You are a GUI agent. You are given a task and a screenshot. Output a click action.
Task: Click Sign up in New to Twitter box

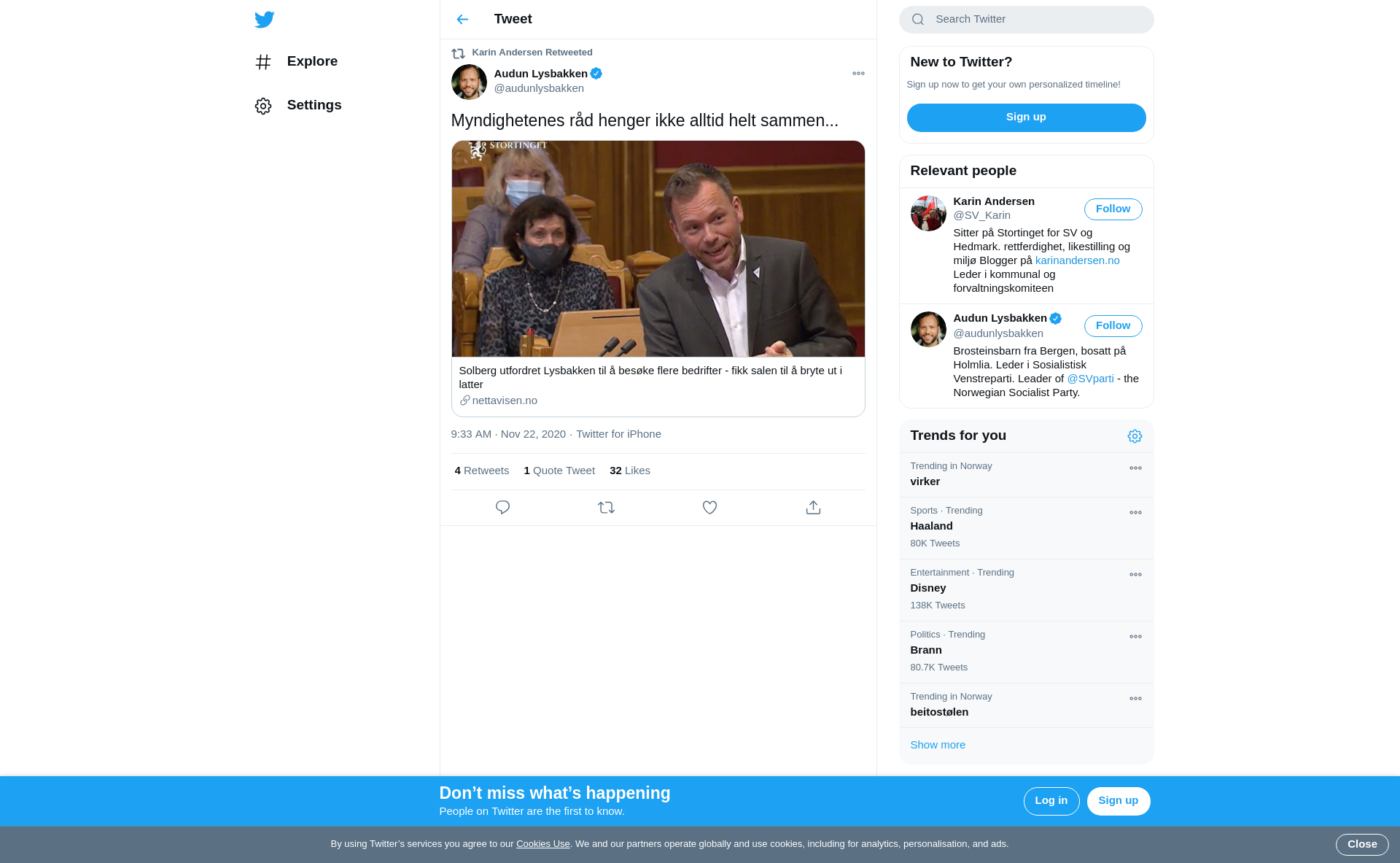coord(1026,117)
